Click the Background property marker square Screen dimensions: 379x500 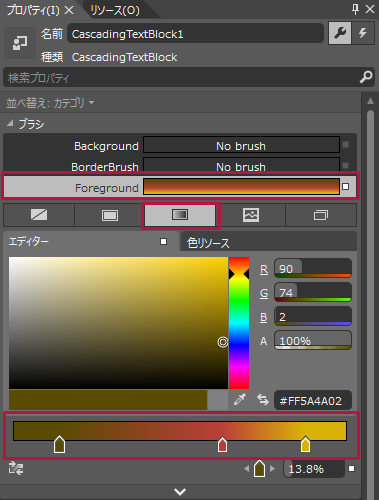coord(346,145)
